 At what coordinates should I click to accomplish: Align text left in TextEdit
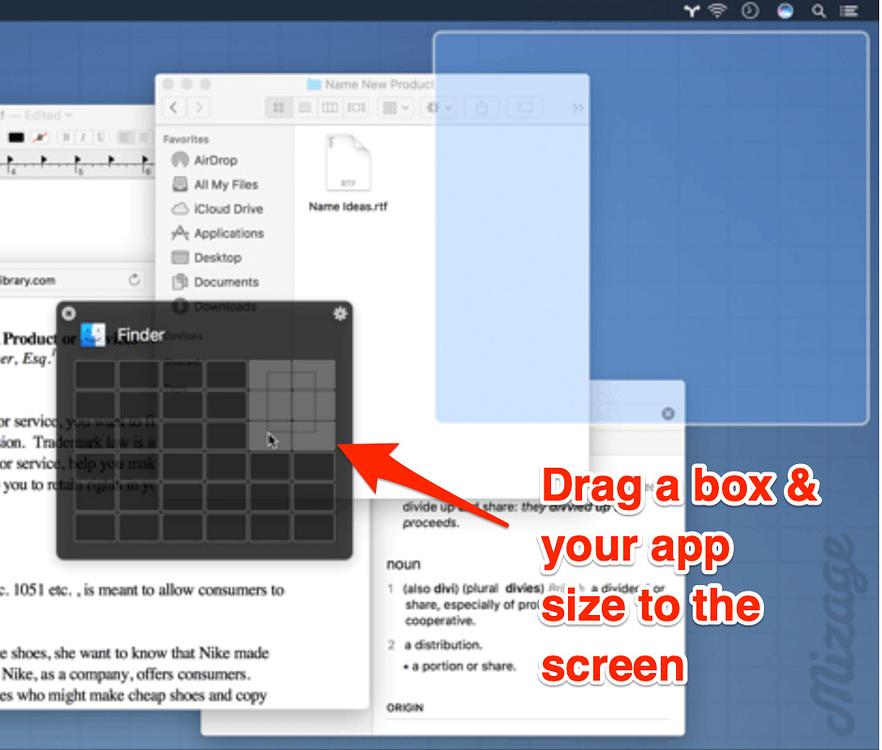click(125, 137)
